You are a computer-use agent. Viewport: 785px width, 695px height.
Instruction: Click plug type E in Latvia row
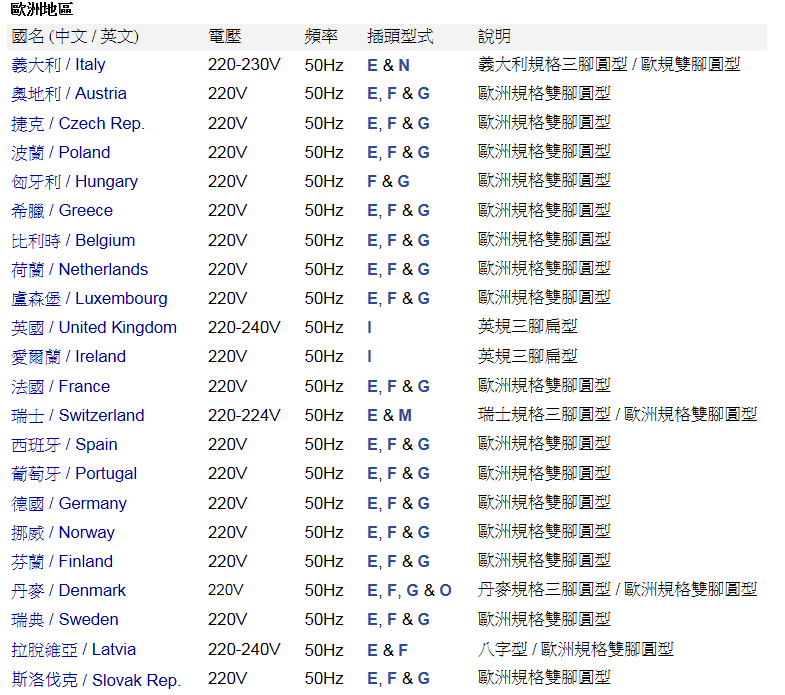coord(372,650)
